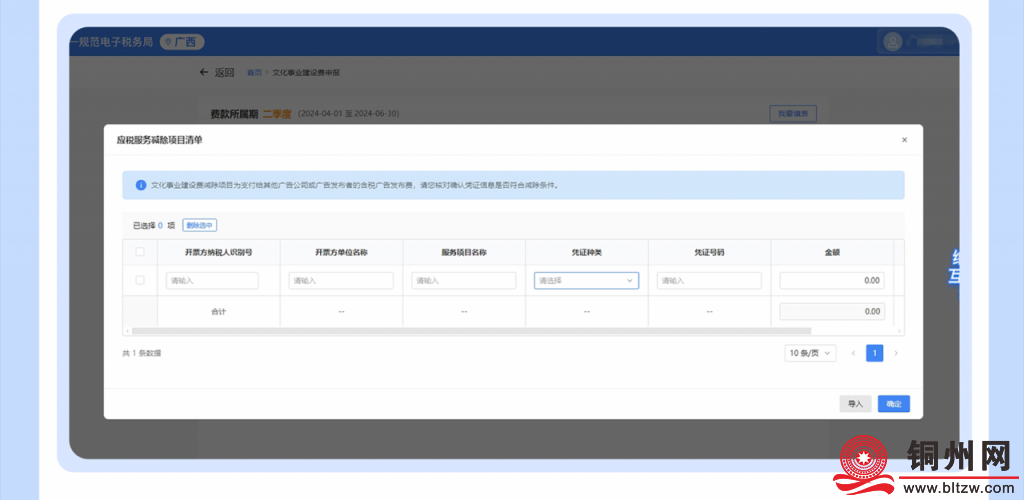1024x500 pixels.
Task: Tick the checkbox of the first table row
Action: pos(140,281)
